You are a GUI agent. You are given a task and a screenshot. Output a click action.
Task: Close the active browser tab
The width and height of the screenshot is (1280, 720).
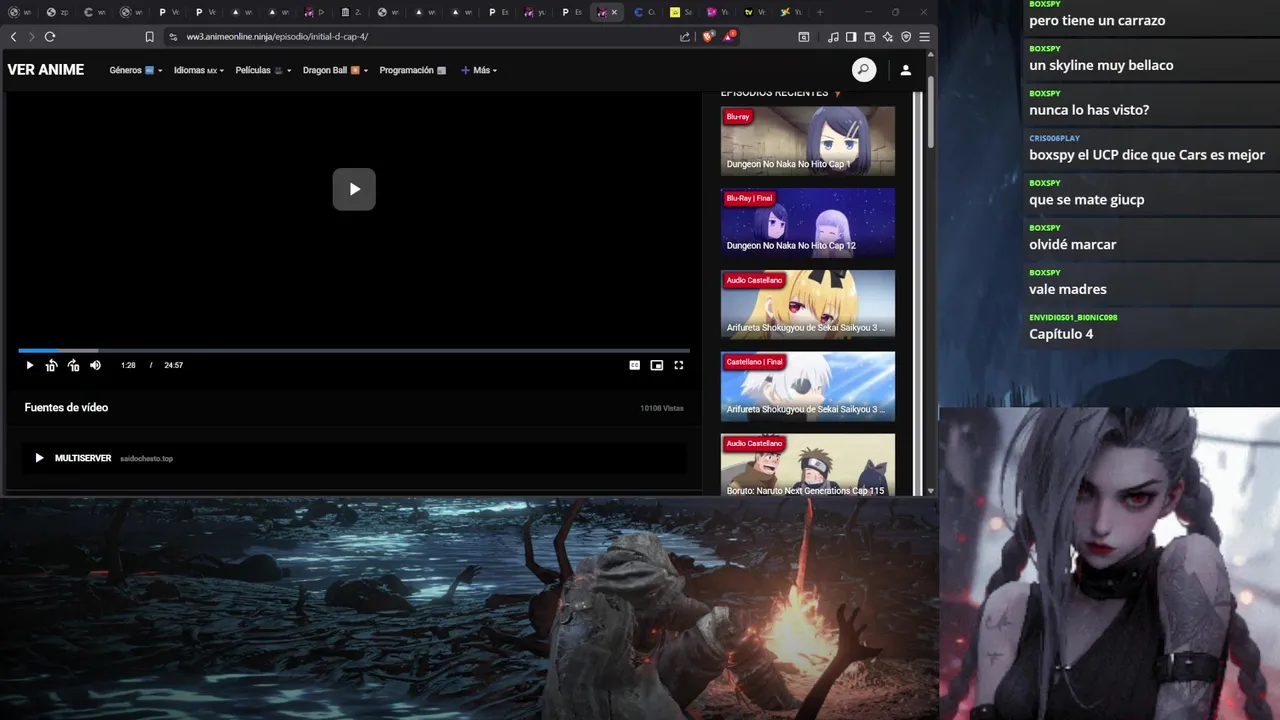[614, 12]
